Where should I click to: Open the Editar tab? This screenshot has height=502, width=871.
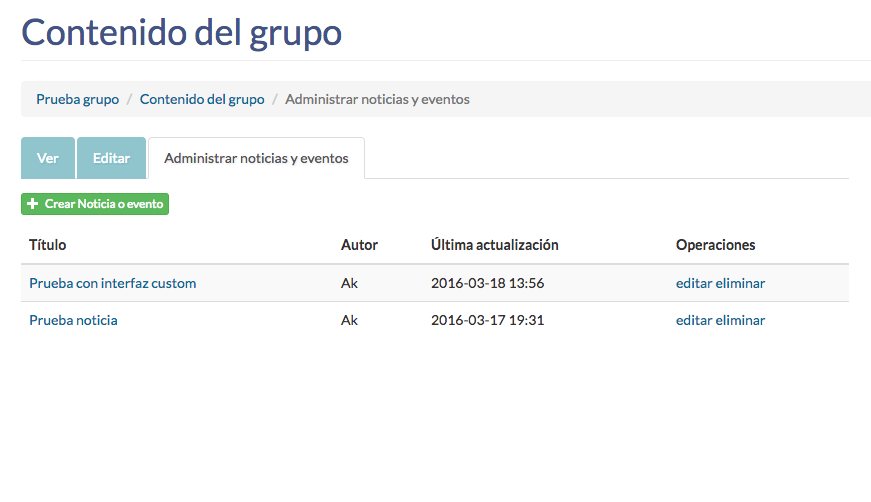click(111, 158)
